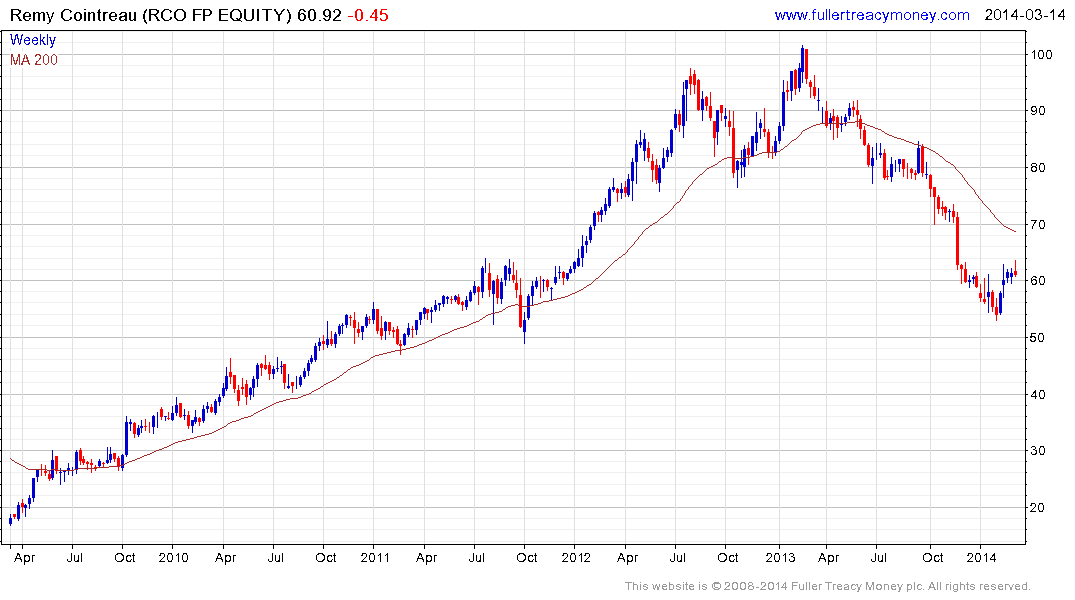Click the 50 price axis label

(1038, 337)
